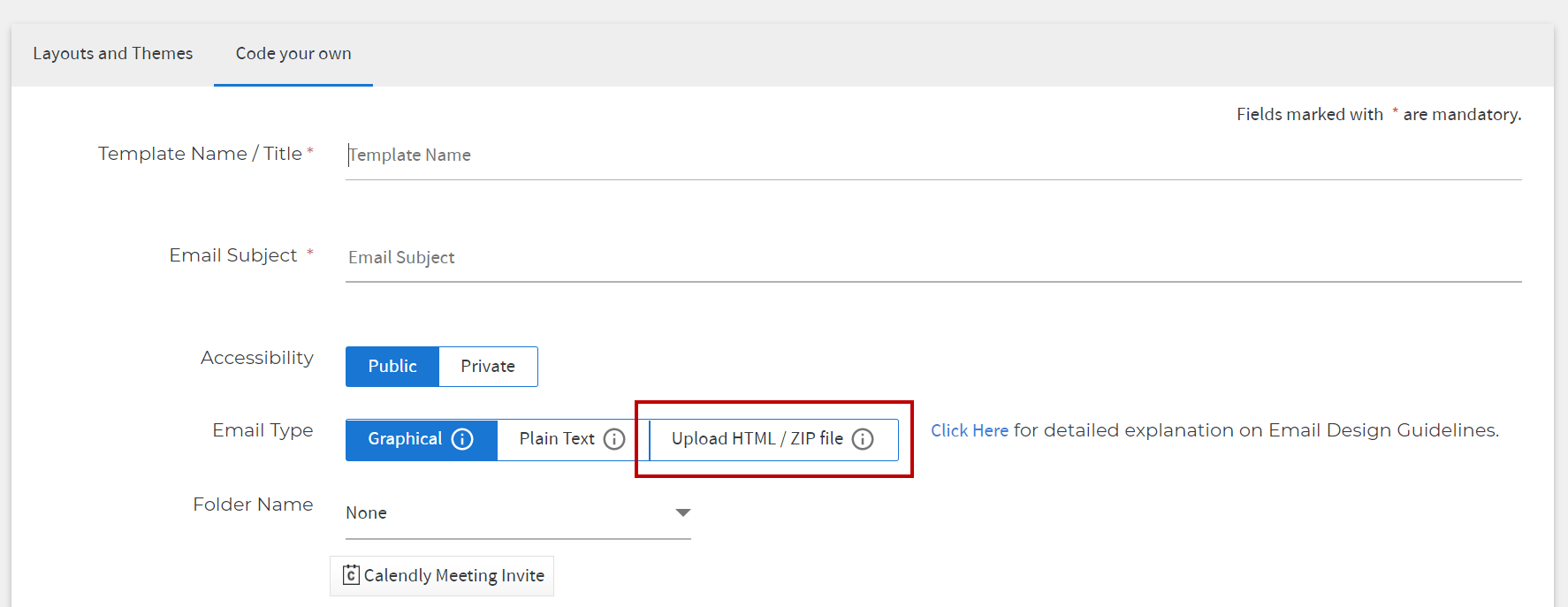The image size is (1568, 607).
Task: Focus the Template Name input field
Action: pos(933,156)
